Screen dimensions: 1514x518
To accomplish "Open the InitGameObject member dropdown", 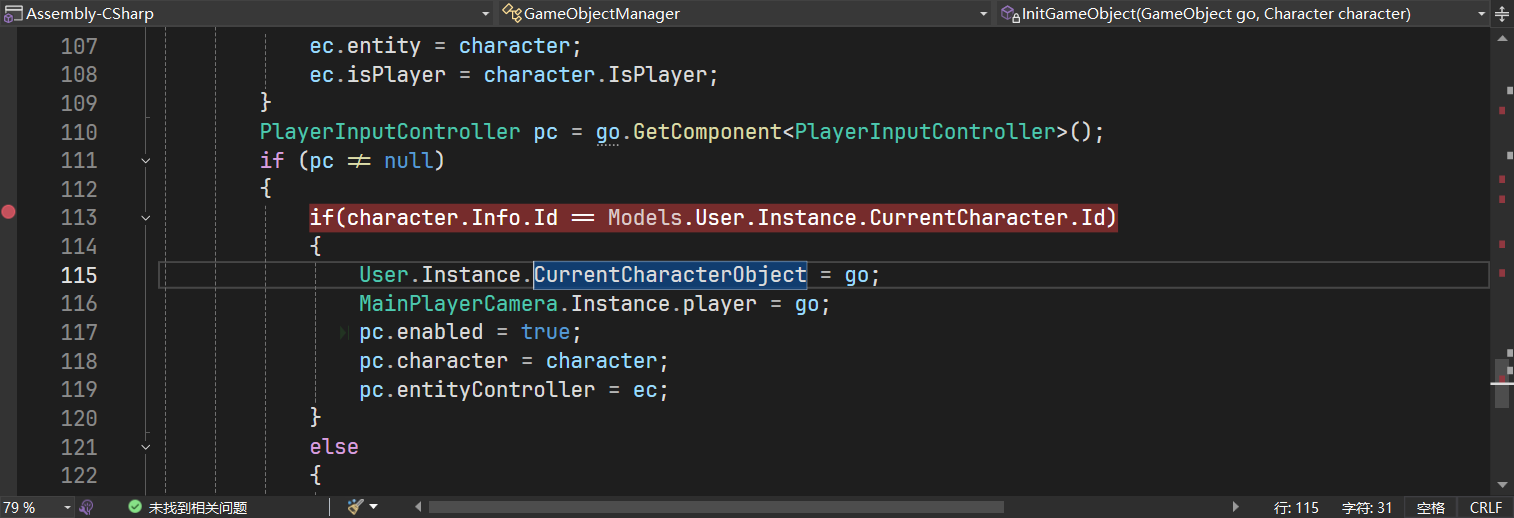I will (x=1481, y=14).
